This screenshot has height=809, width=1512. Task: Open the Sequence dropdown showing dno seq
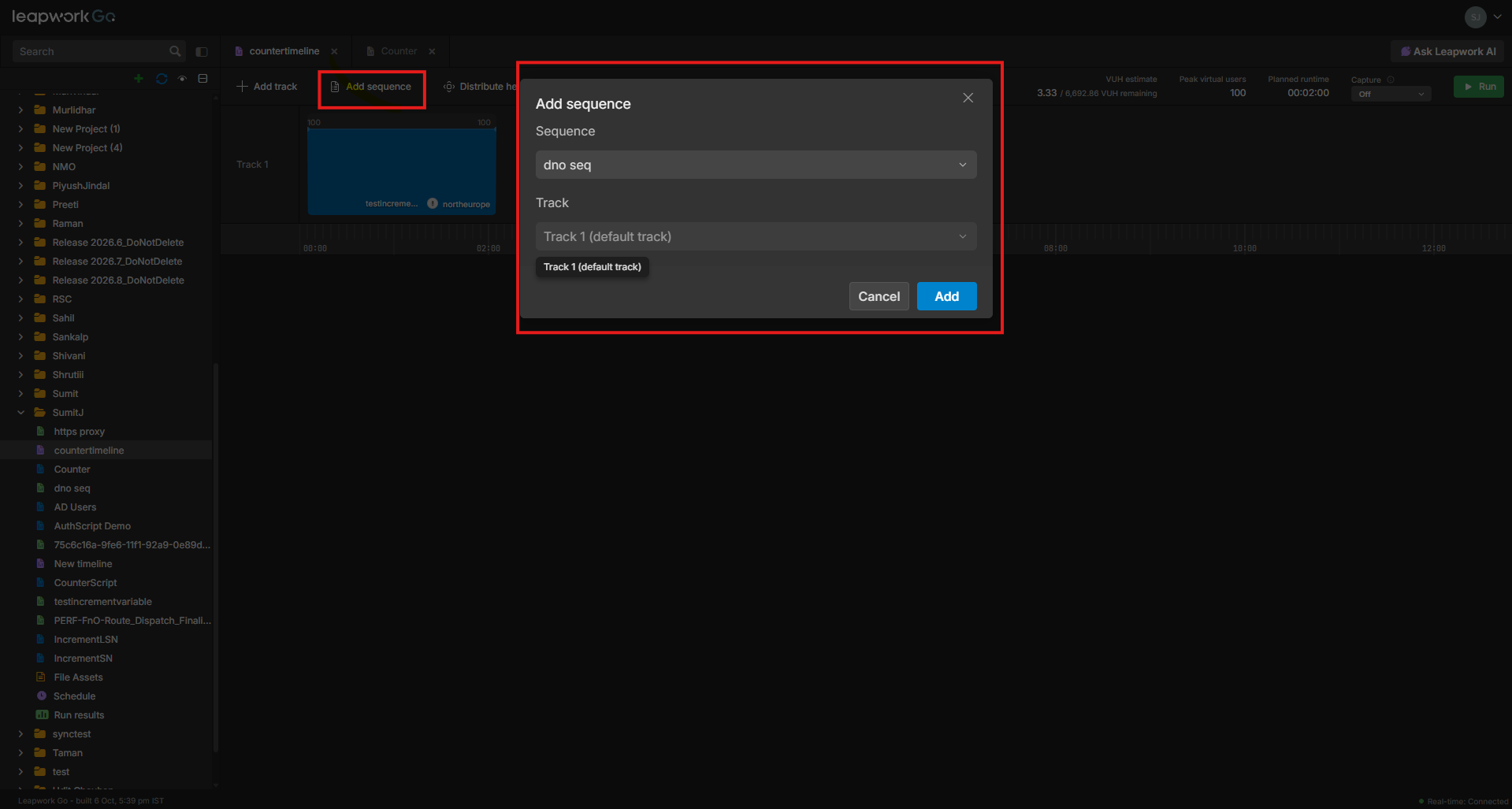click(756, 165)
